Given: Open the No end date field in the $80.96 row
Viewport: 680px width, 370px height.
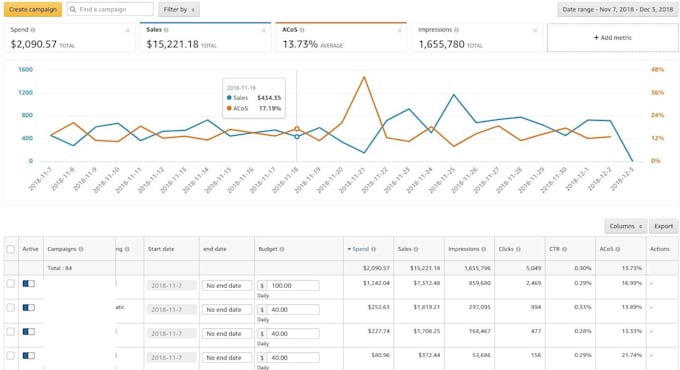Looking at the screenshot, I should click(x=227, y=357).
